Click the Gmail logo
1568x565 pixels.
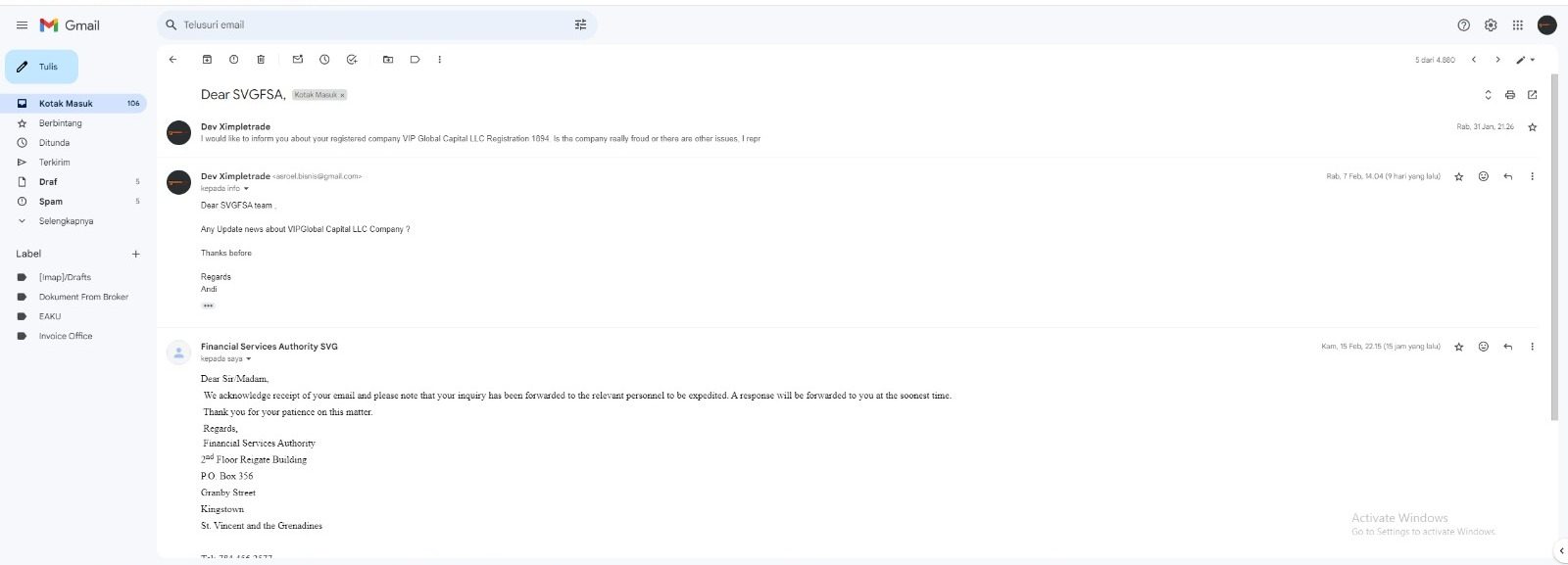click(x=70, y=25)
